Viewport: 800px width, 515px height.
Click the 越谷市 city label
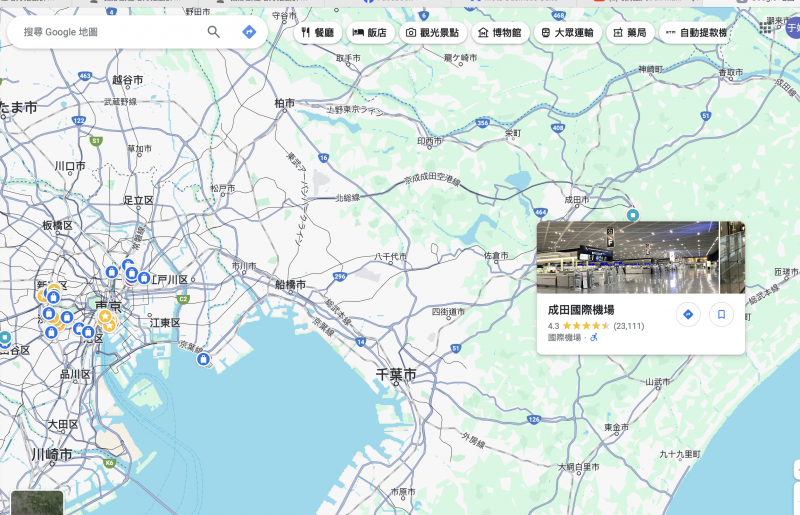click(128, 80)
